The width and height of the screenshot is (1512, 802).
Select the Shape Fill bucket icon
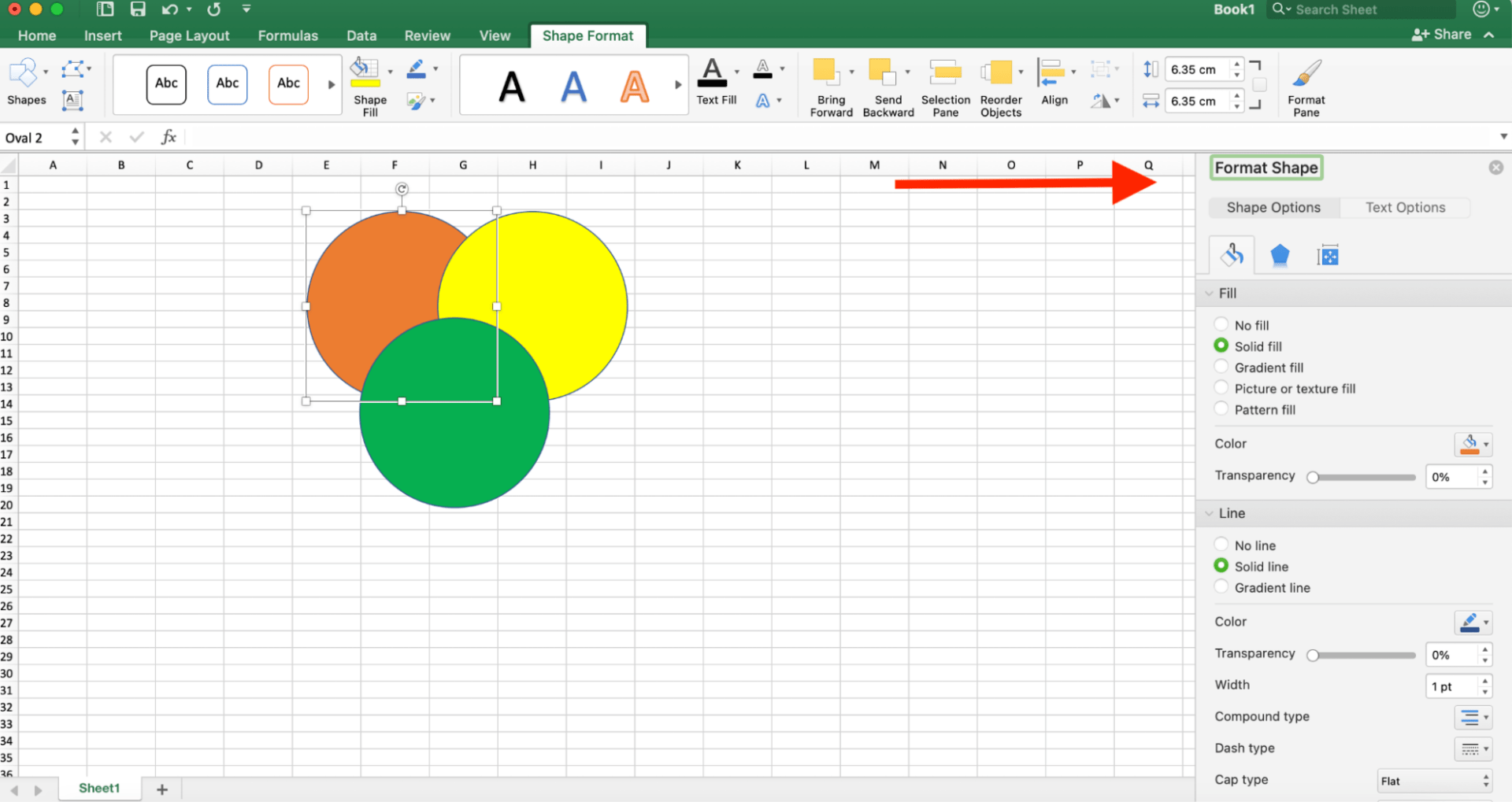(x=365, y=71)
